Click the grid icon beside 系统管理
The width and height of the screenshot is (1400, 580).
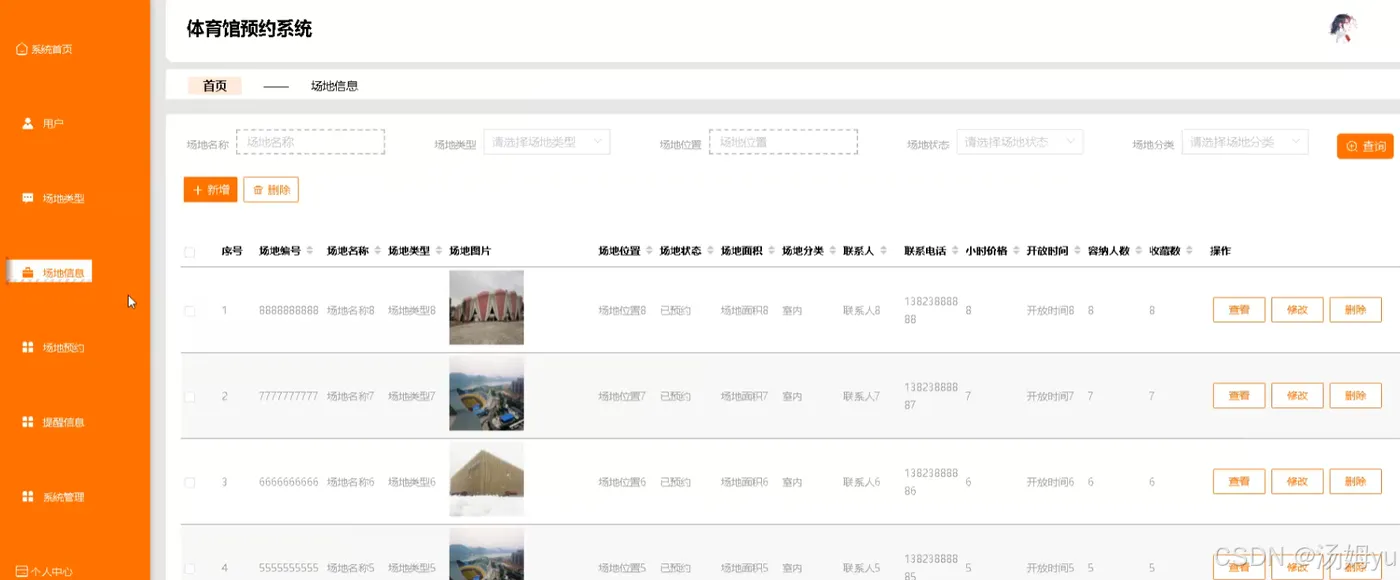pos(28,497)
